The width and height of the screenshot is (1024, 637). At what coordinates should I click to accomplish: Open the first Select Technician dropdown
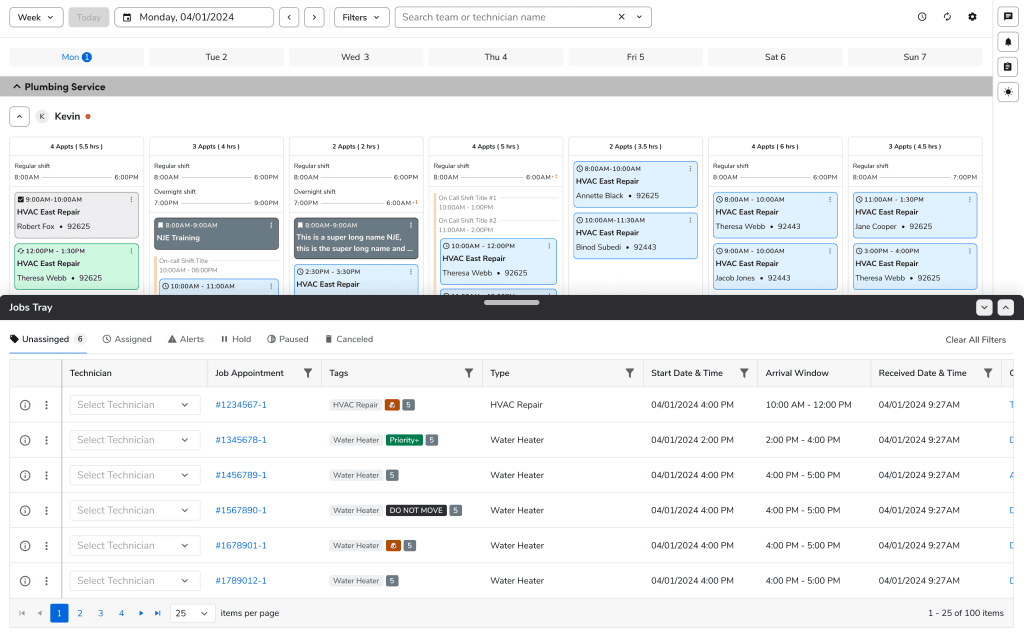134,404
